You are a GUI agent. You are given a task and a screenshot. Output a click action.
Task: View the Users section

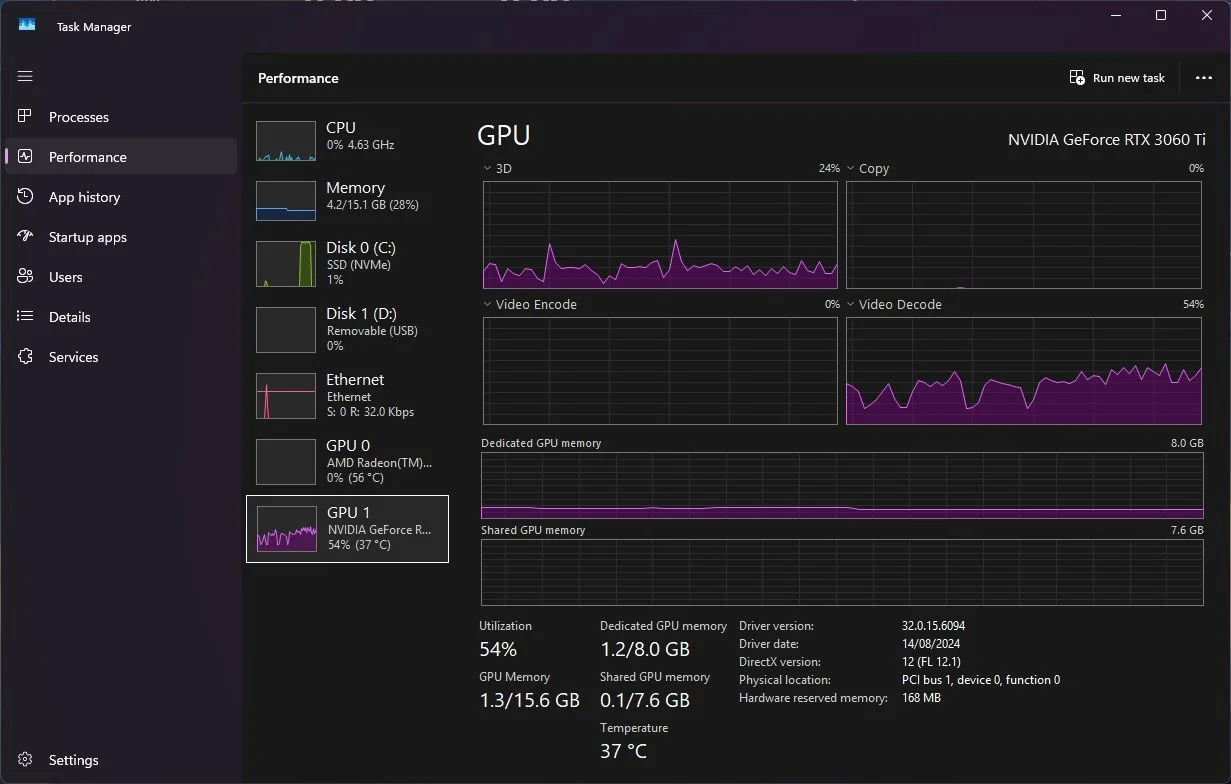[25, 277]
